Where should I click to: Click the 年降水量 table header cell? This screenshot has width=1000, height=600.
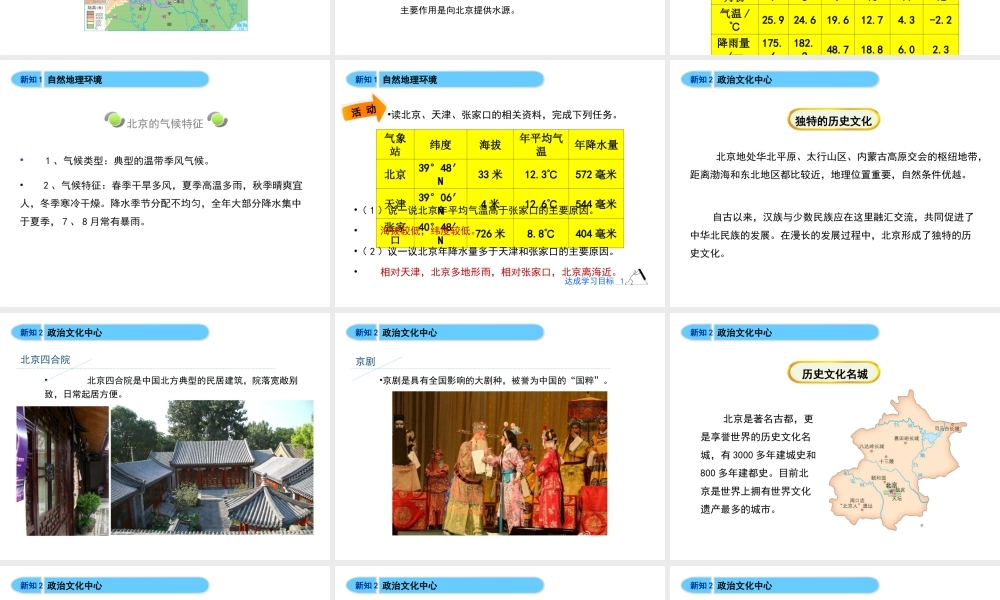pyautogui.click(x=596, y=145)
